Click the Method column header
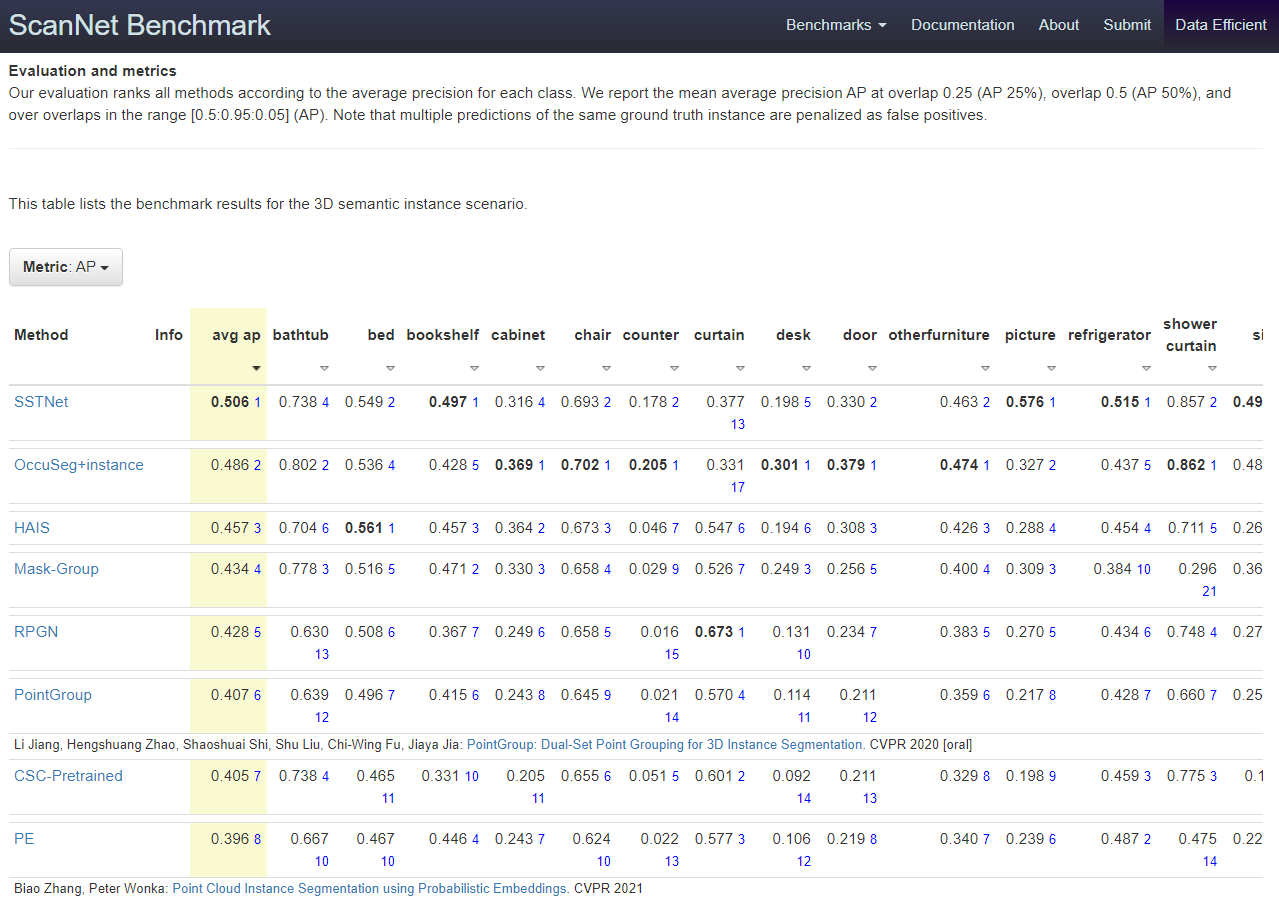Image resolution: width=1279 pixels, height=899 pixels. click(41, 335)
